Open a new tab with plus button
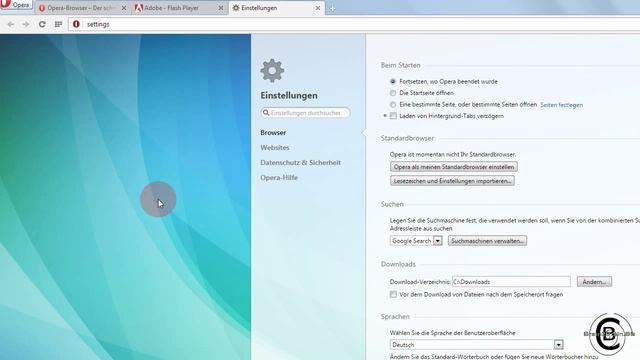 (x=333, y=9)
